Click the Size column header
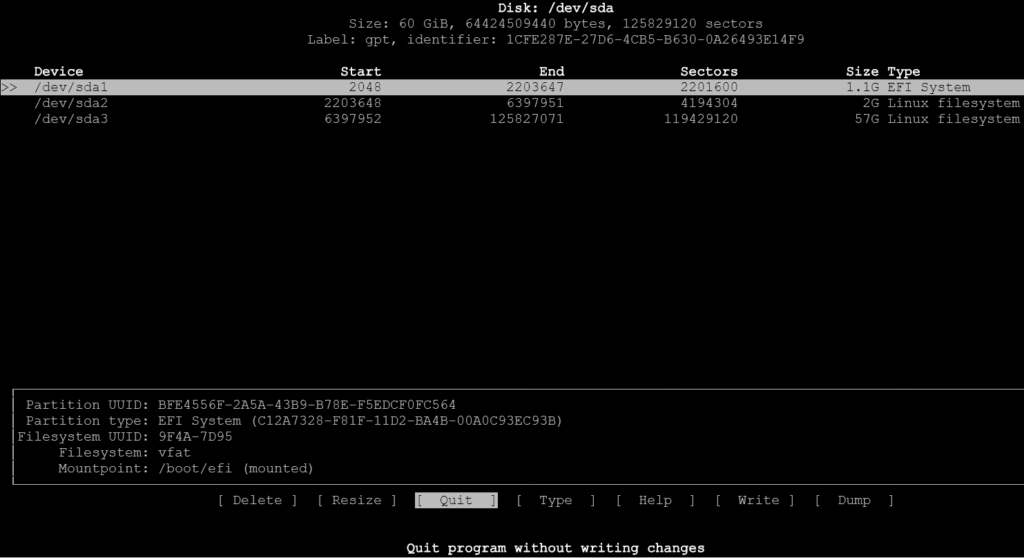This screenshot has height=558, width=1024. coord(862,71)
